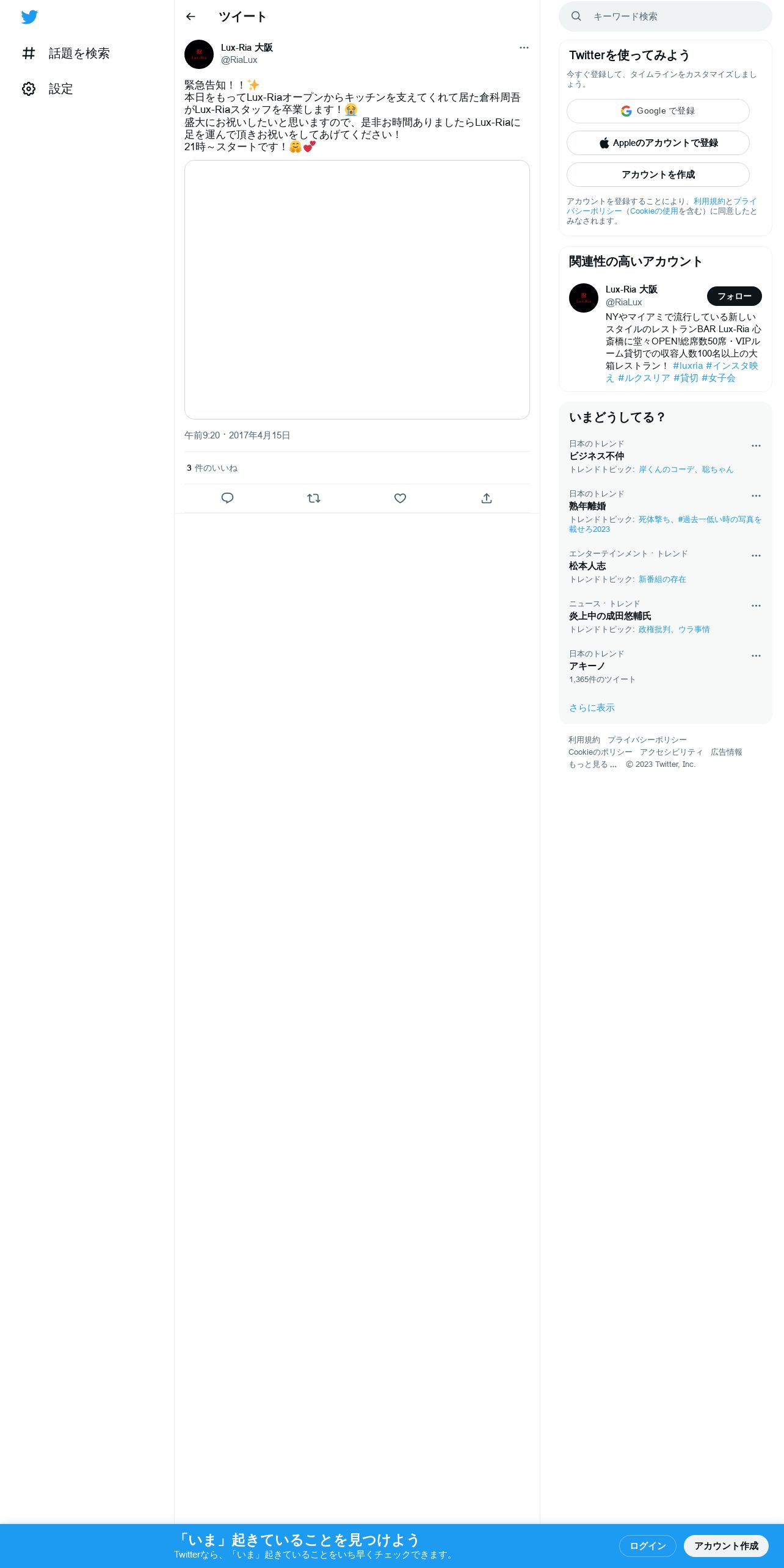This screenshot has height=1568, width=784.
Task: Click Lux-Ria avatar in related accounts
Action: tap(584, 298)
